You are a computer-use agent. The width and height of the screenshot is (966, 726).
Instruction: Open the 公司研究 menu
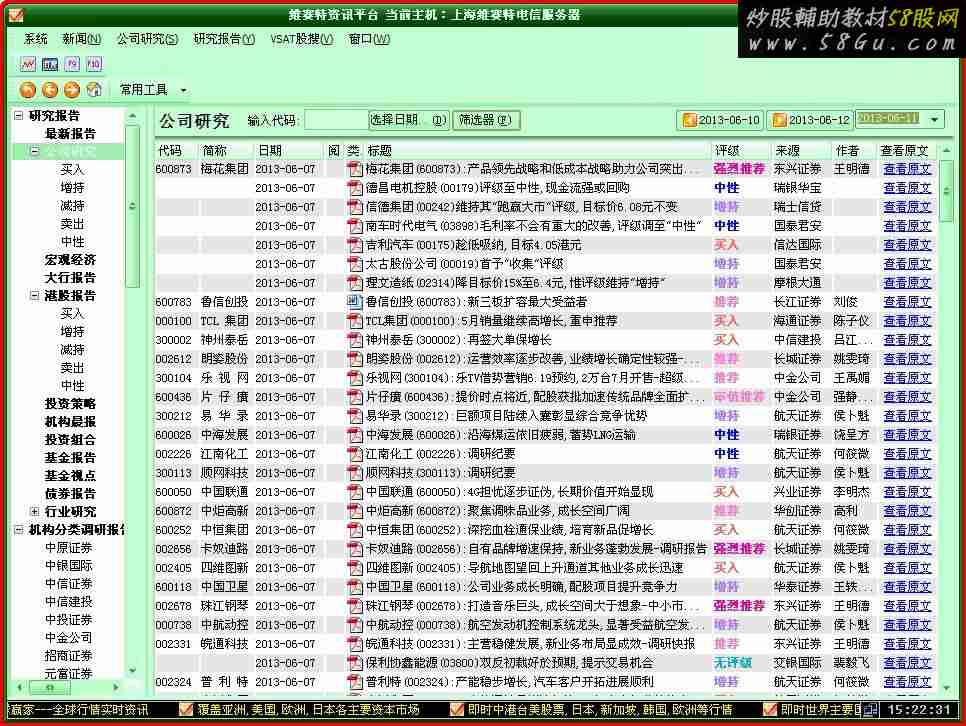147,39
